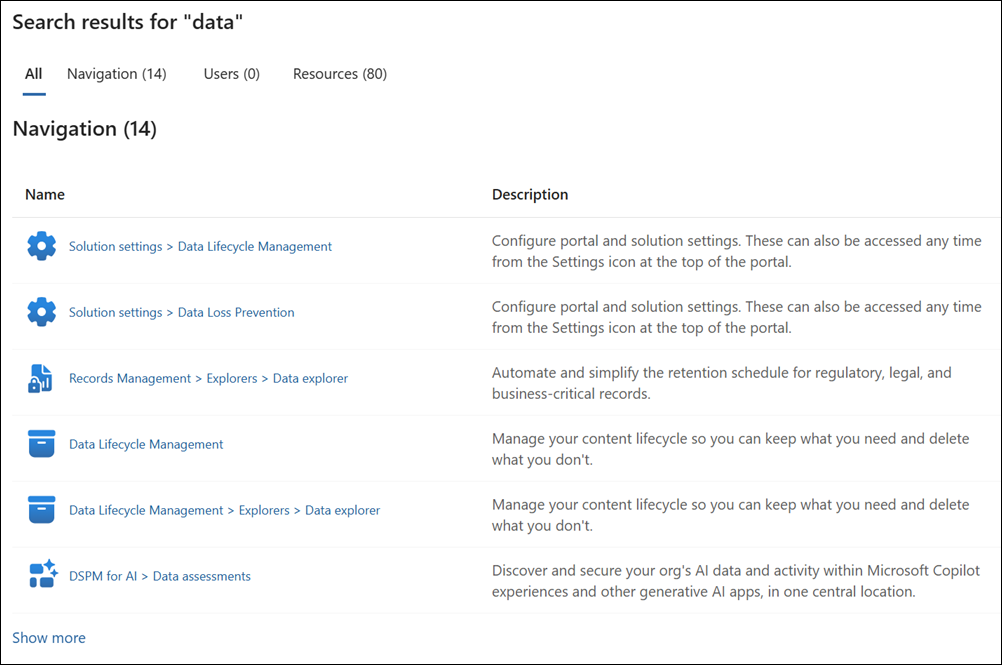Screen dimensions: 1002x665
Task: Switch to the All tab
Action: coord(33,73)
